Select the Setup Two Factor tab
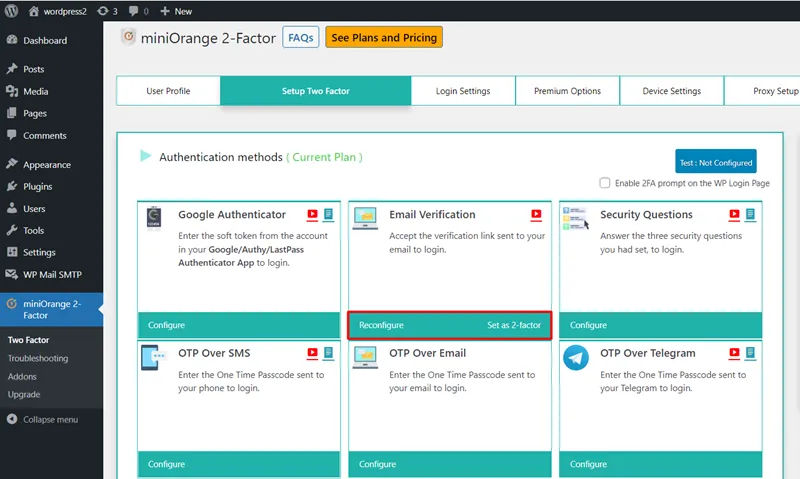 pos(315,91)
